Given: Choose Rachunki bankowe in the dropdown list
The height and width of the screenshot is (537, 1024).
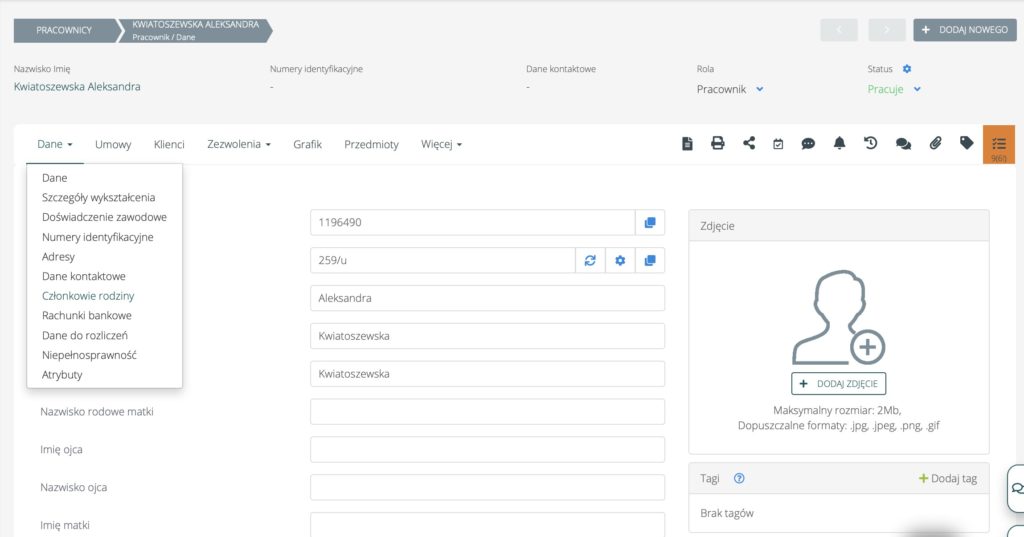Looking at the screenshot, I should (x=86, y=315).
